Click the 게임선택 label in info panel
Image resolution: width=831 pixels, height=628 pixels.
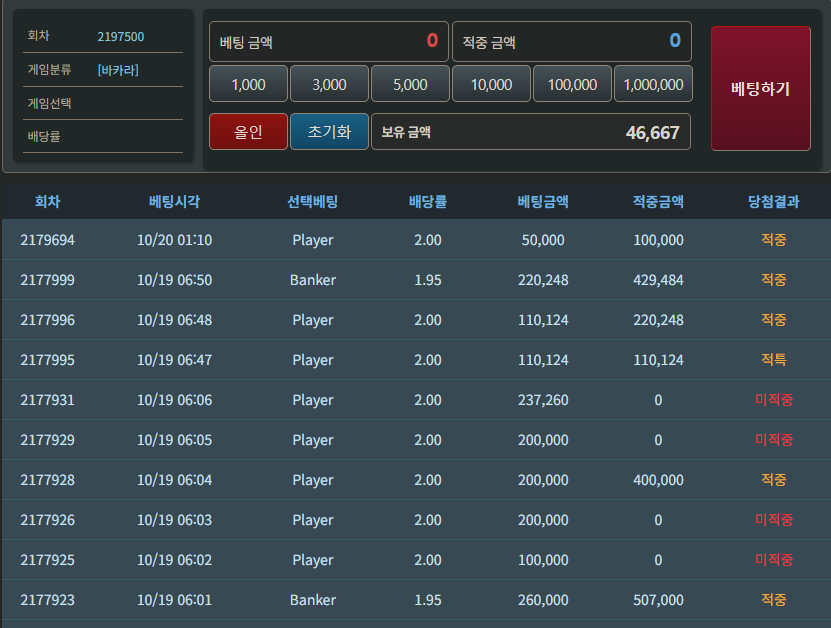[49, 103]
